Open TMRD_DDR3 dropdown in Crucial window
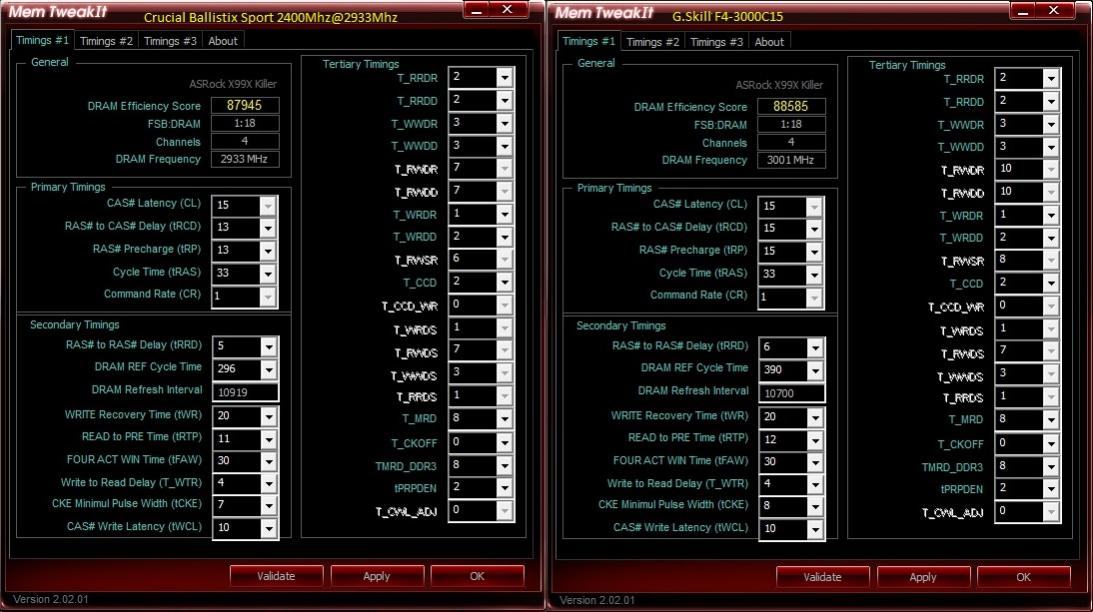 pyautogui.click(x=505, y=466)
